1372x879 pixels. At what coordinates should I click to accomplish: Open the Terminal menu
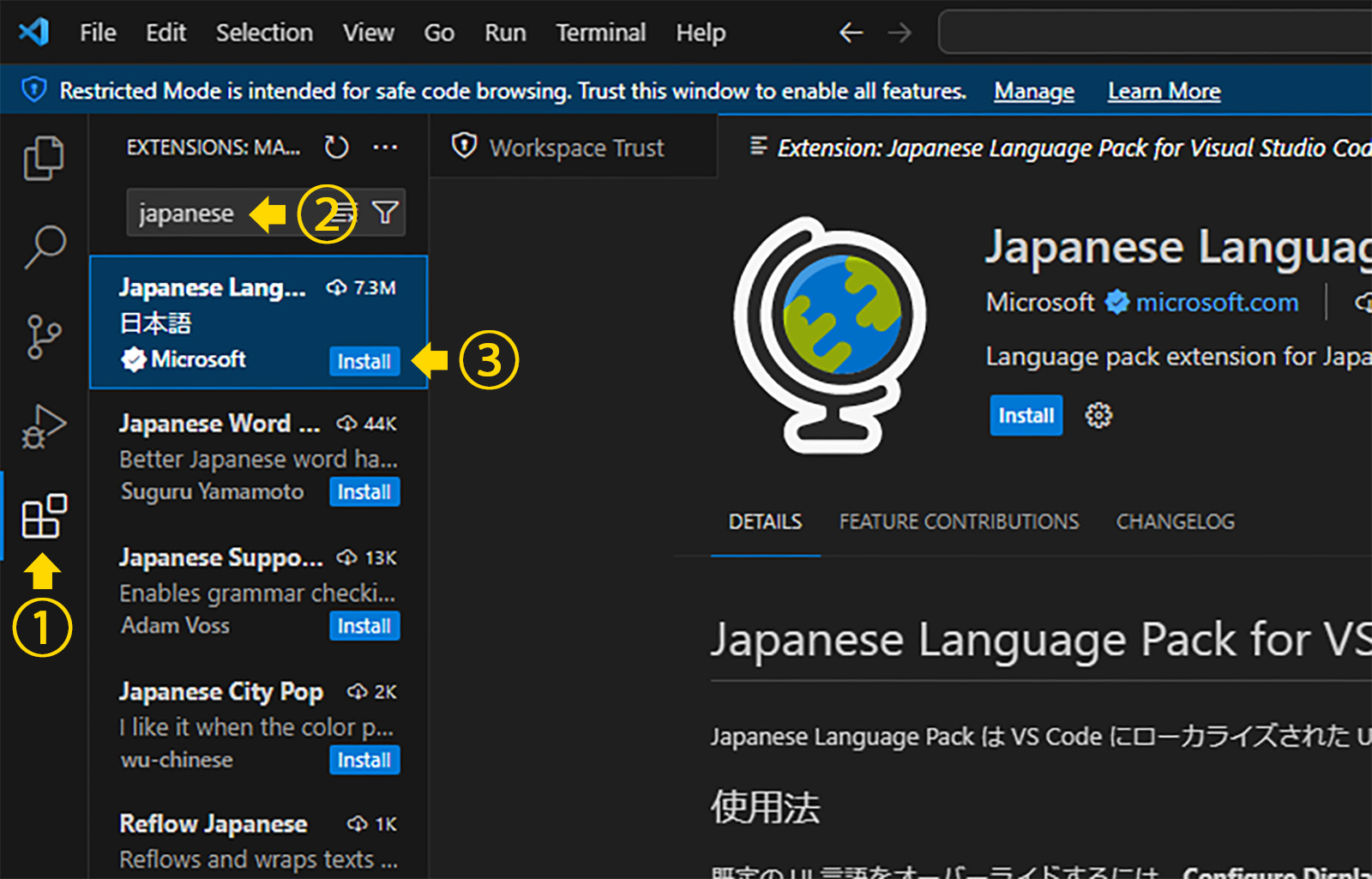pos(601,33)
